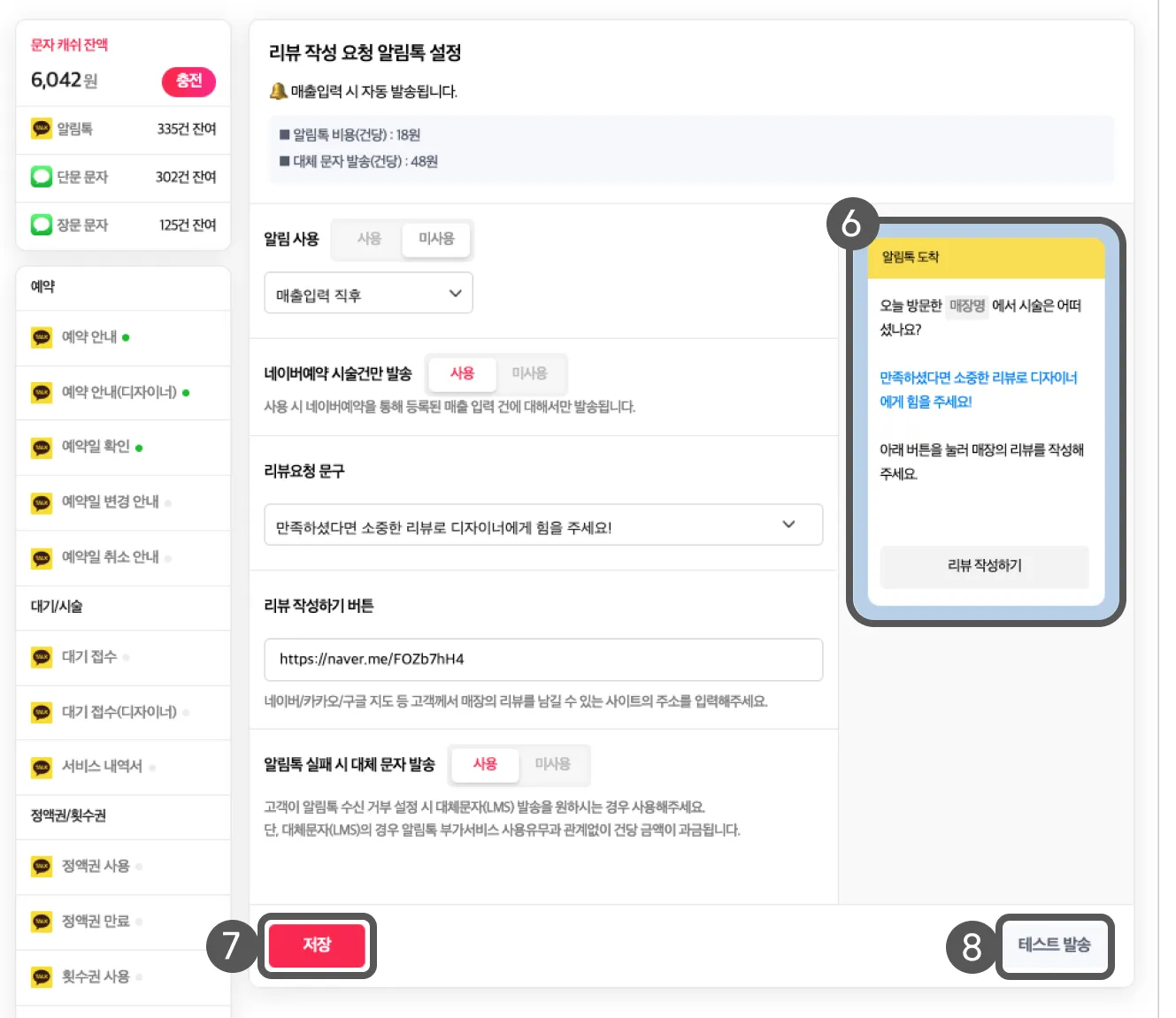Click the pink 충전 recharge button
The height and width of the screenshot is (1018, 1176).
click(x=188, y=80)
